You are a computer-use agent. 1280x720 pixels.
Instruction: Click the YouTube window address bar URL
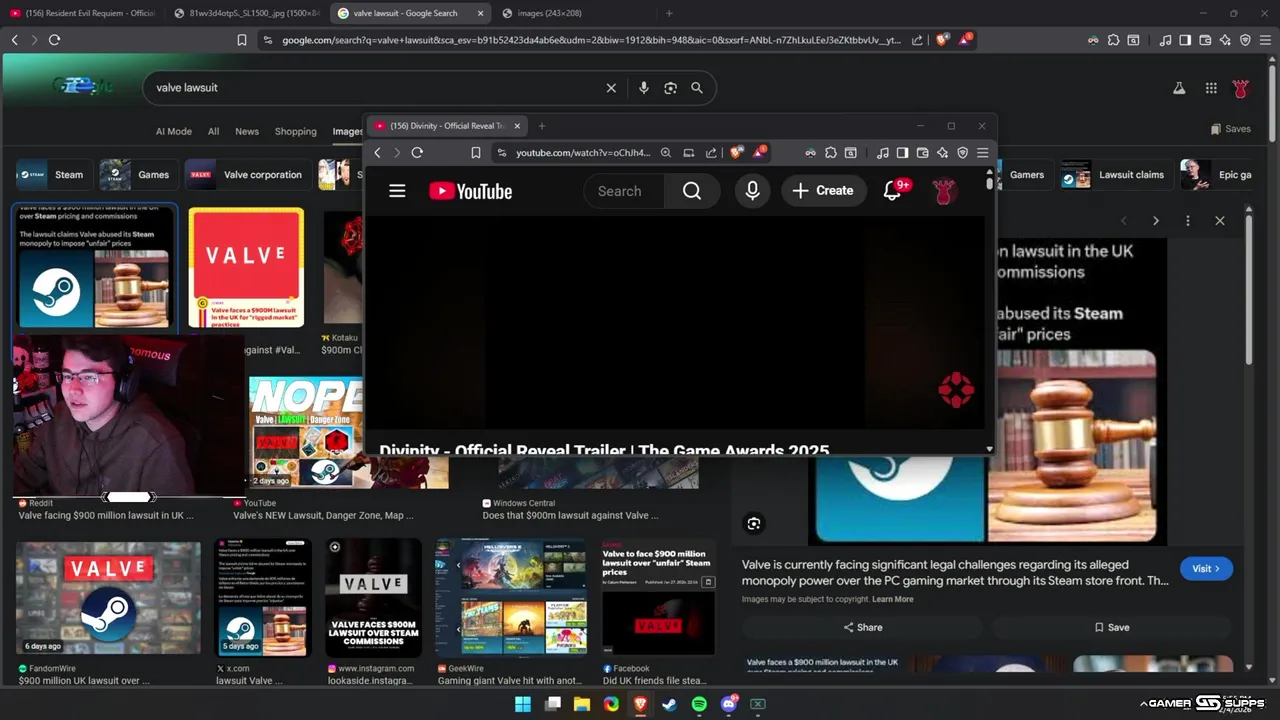click(x=583, y=153)
